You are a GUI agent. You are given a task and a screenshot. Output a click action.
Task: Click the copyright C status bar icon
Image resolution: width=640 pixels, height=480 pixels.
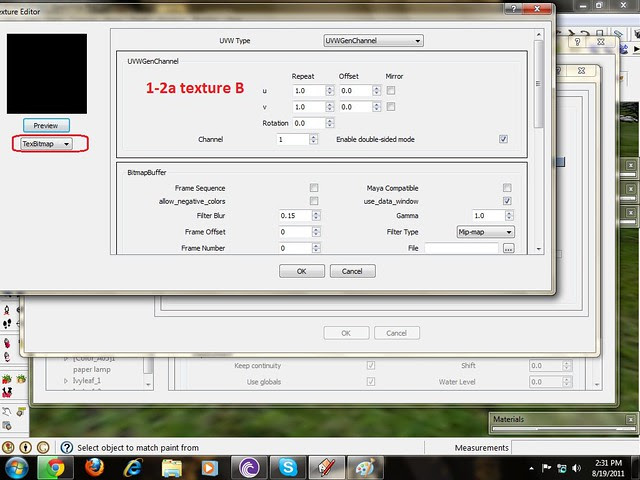coord(43,448)
